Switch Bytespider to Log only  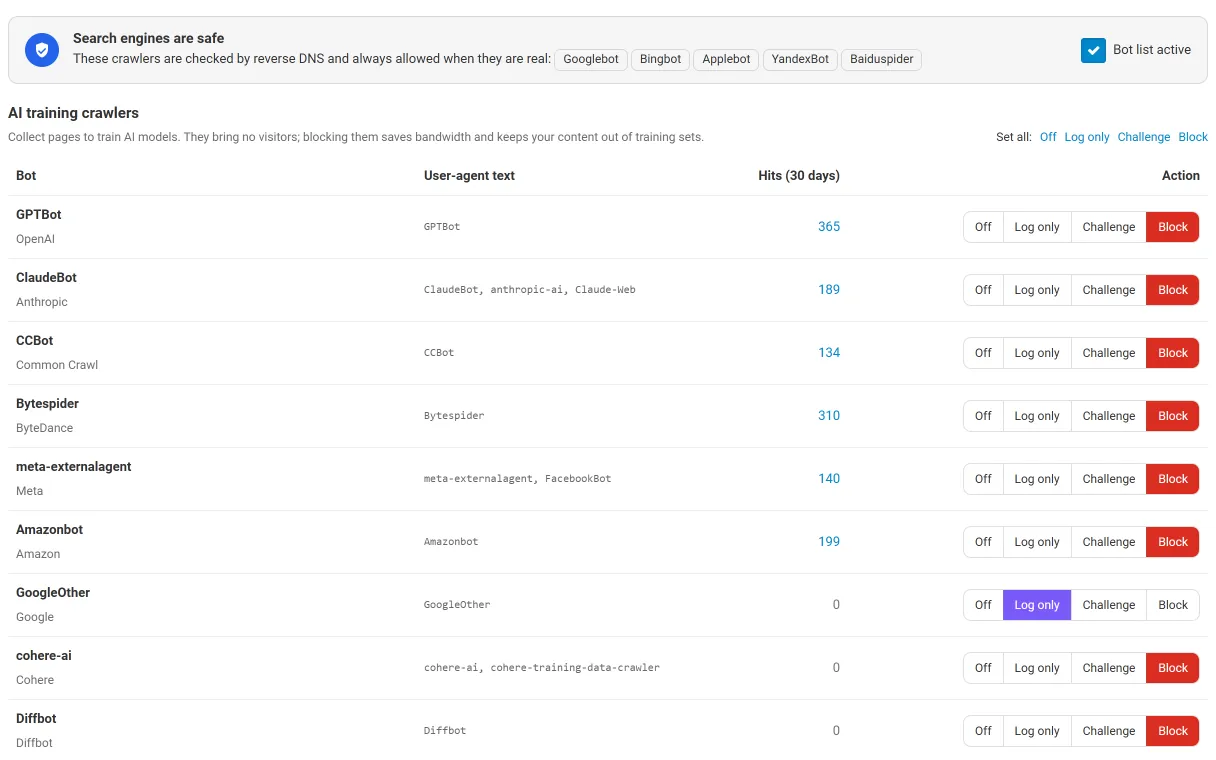(x=1037, y=416)
